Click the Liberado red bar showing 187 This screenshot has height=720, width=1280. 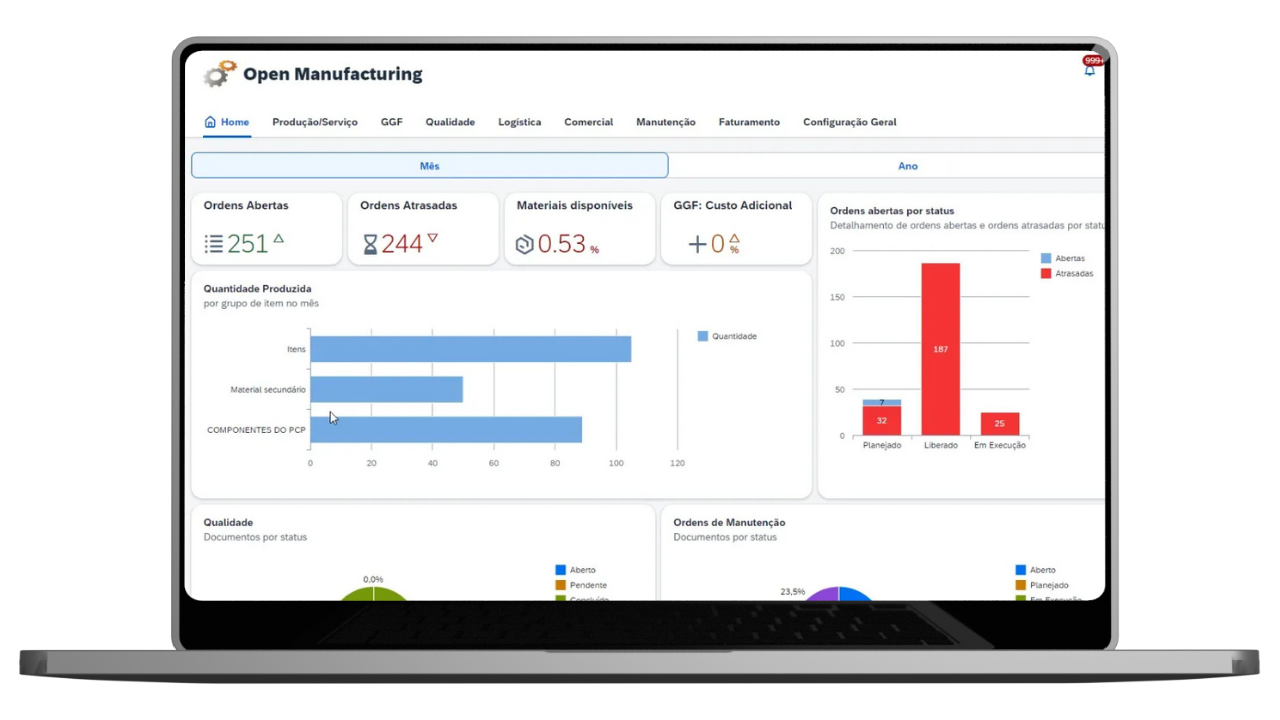pyautogui.click(x=940, y=349)
